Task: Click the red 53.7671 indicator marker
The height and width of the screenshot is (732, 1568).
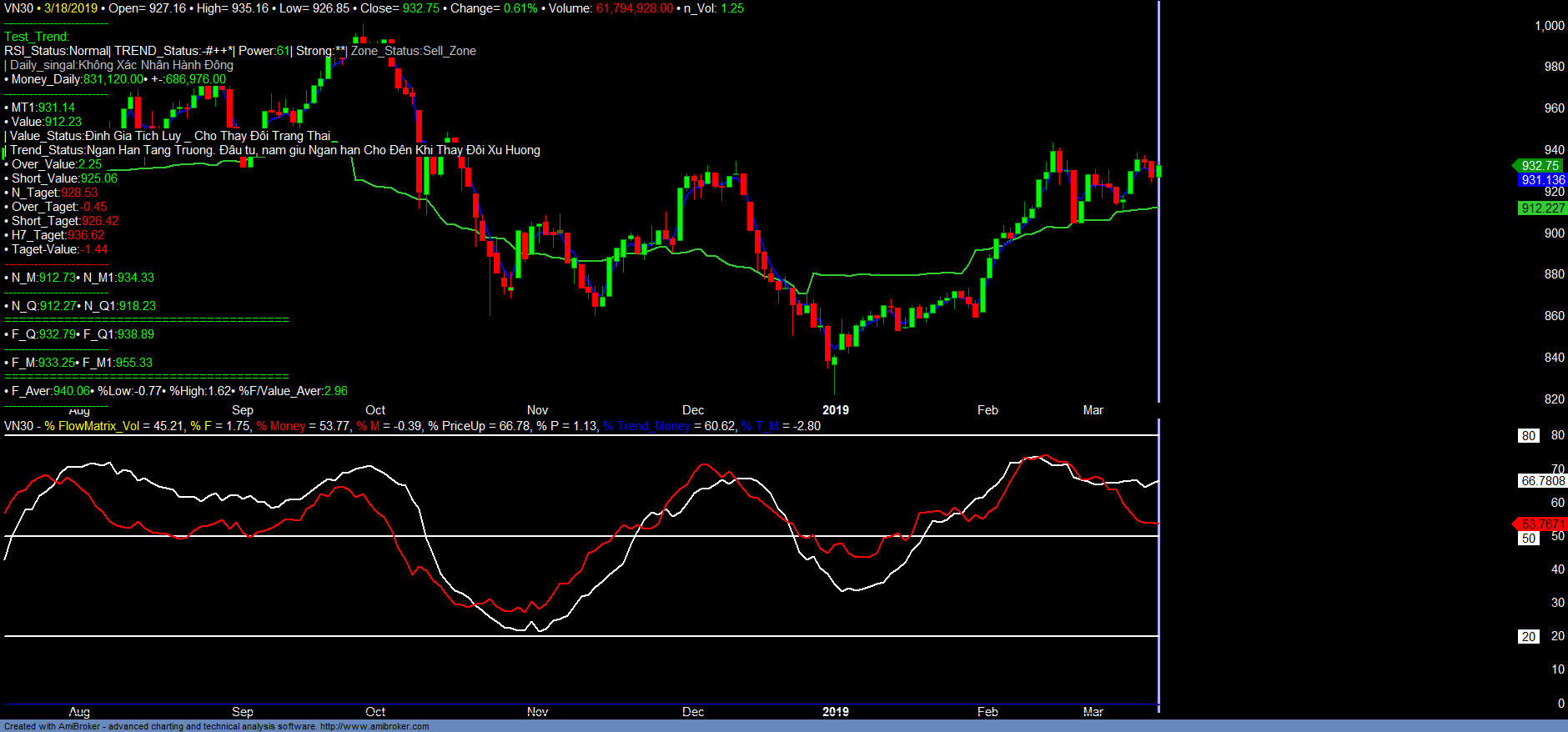Action: tap(1541, 524)
